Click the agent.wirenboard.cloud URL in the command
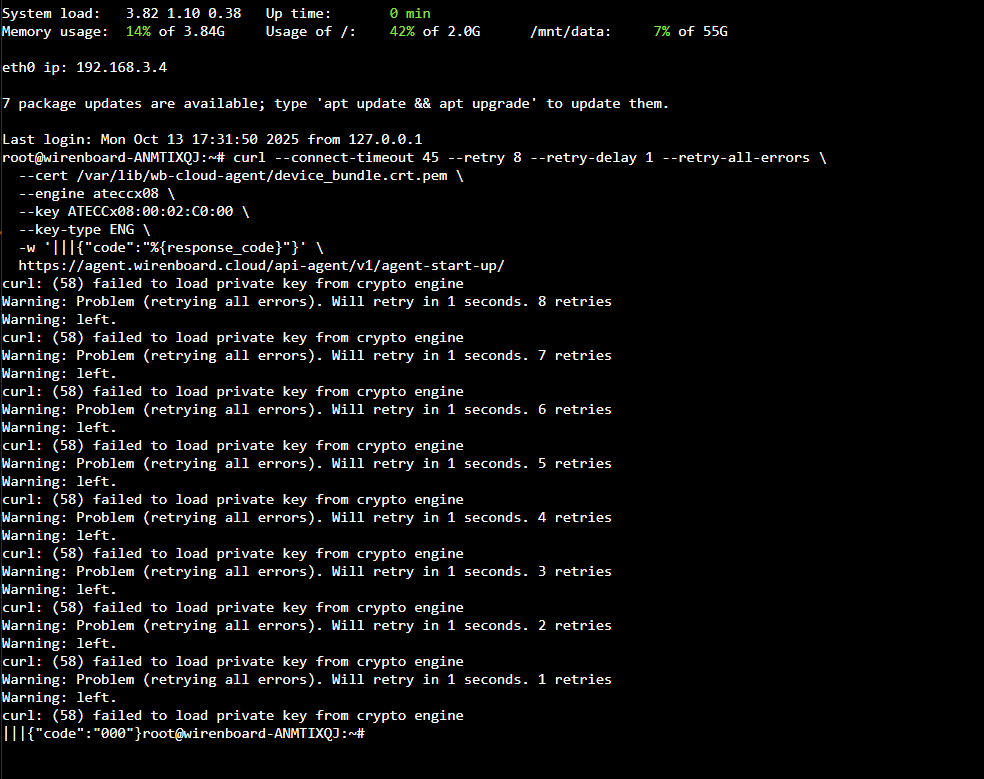This screenshot has width=984, height=779. tap(260, 266)
